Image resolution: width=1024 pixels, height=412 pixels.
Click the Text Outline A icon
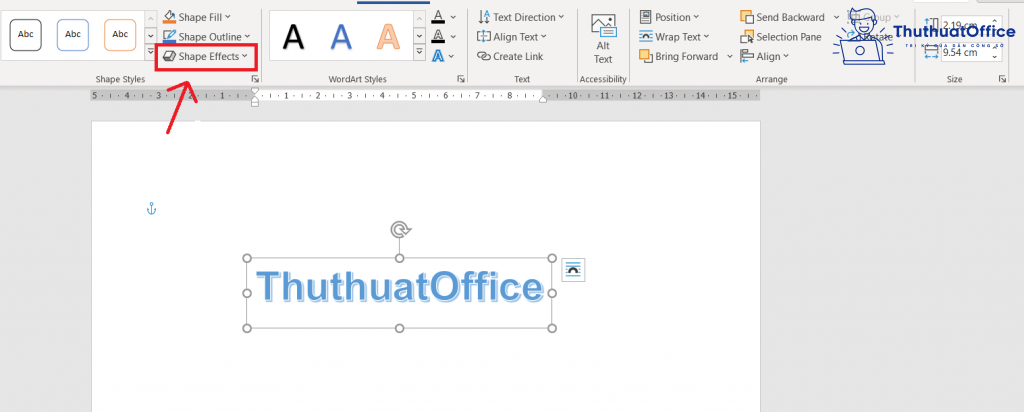(x=438, y=37)
